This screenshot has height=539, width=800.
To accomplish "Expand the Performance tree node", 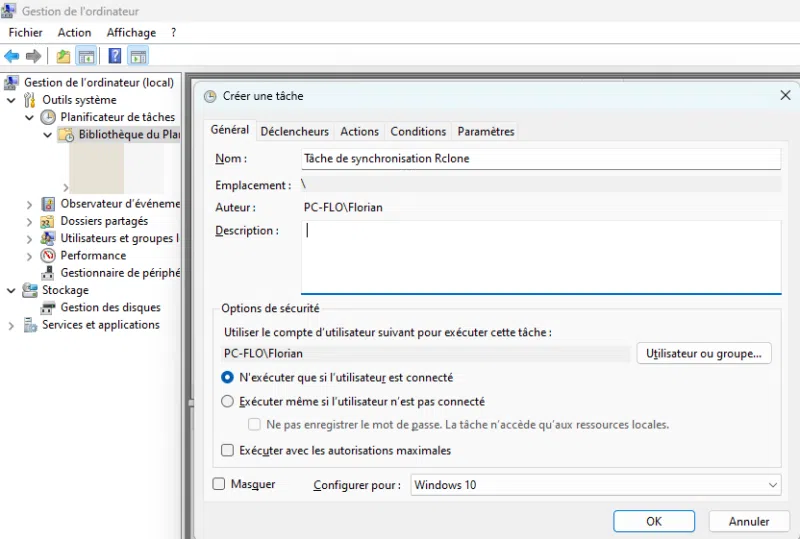I will click(30, 256).
